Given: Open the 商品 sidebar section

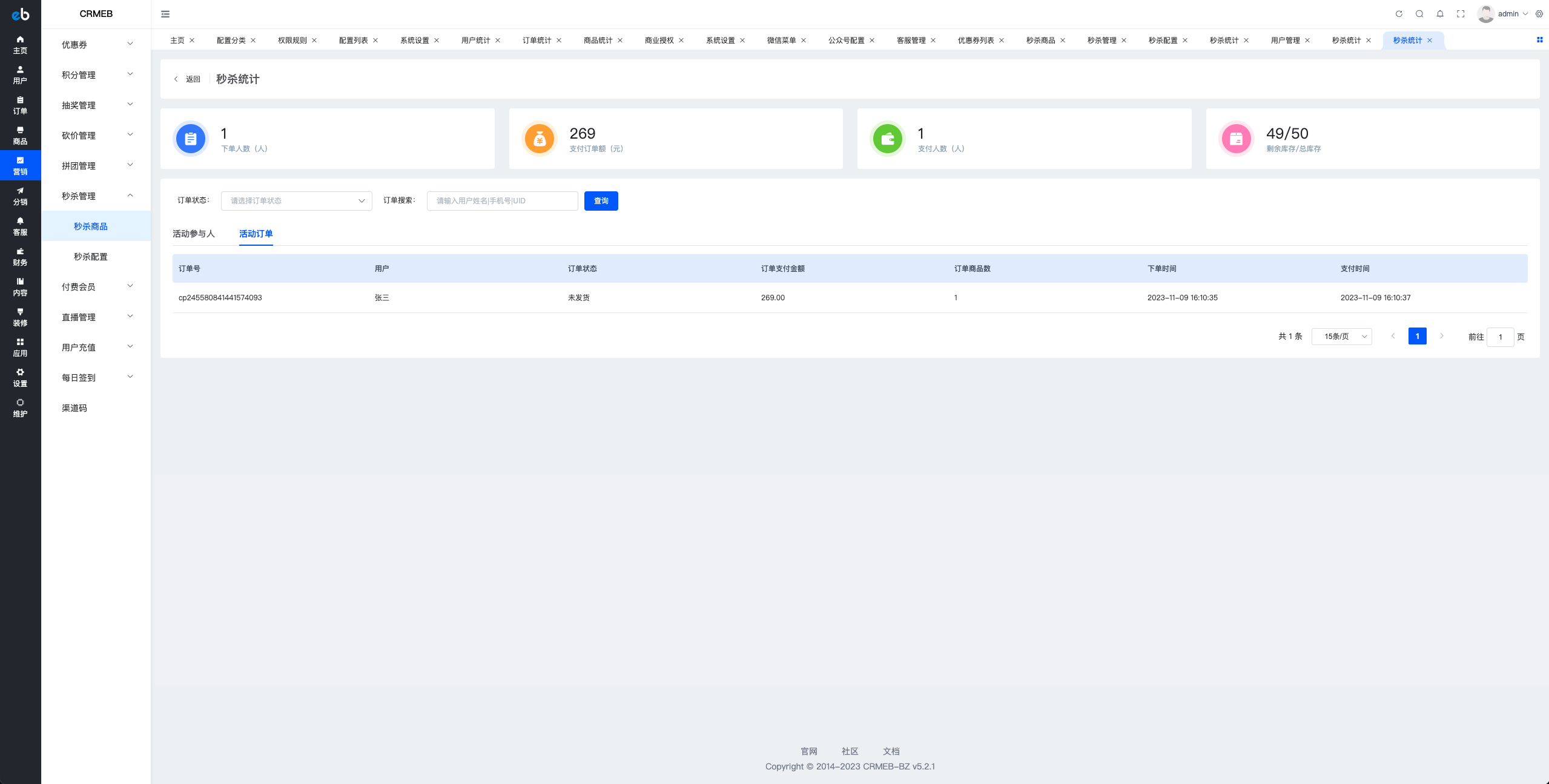Looking at the screenshot, I should pos(20,135).
